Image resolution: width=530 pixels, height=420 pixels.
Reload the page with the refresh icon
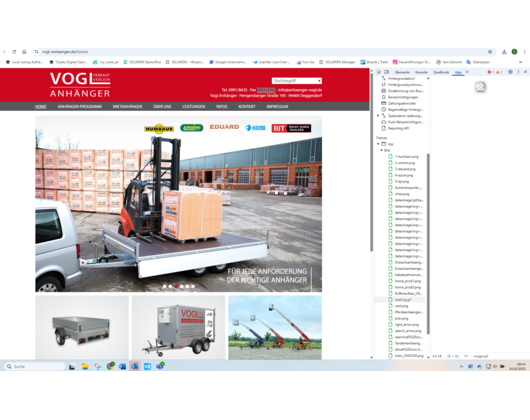(x=14, y=52)
